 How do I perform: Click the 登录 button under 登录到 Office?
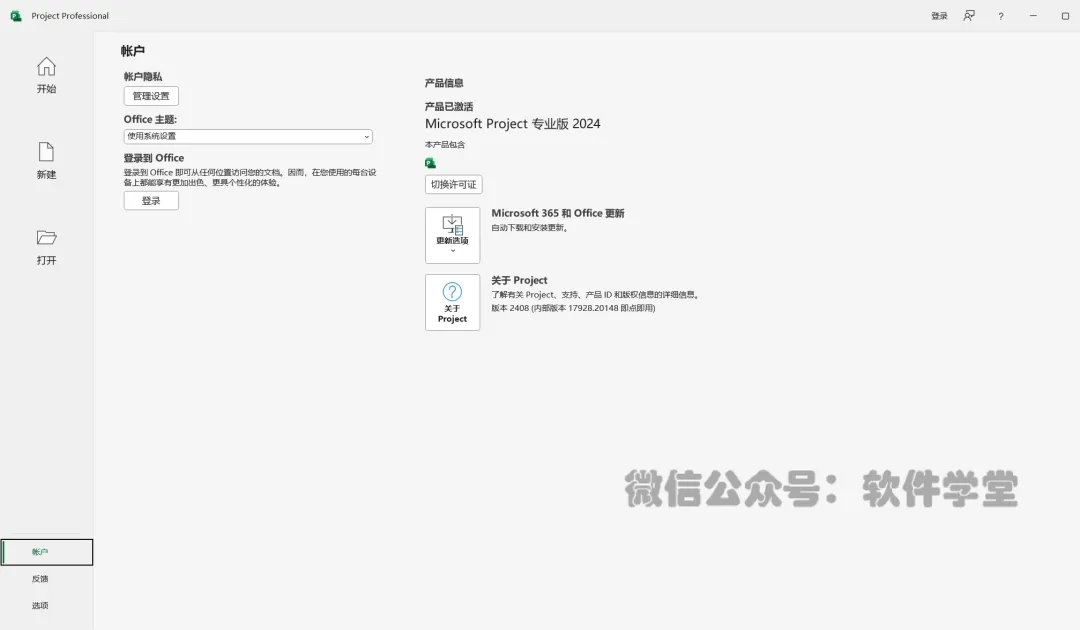pyautogui.click(x=151, y=200)
